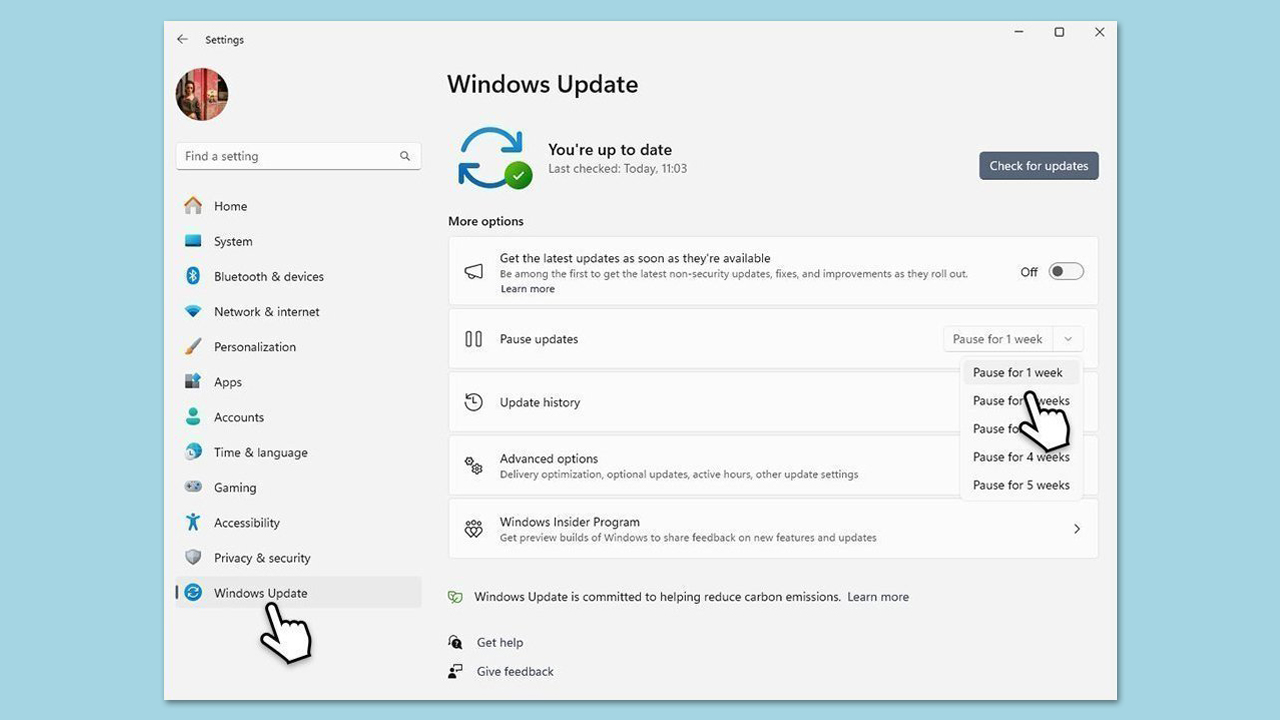
Task: Open the user profile picture
Action: click(202, 94)
